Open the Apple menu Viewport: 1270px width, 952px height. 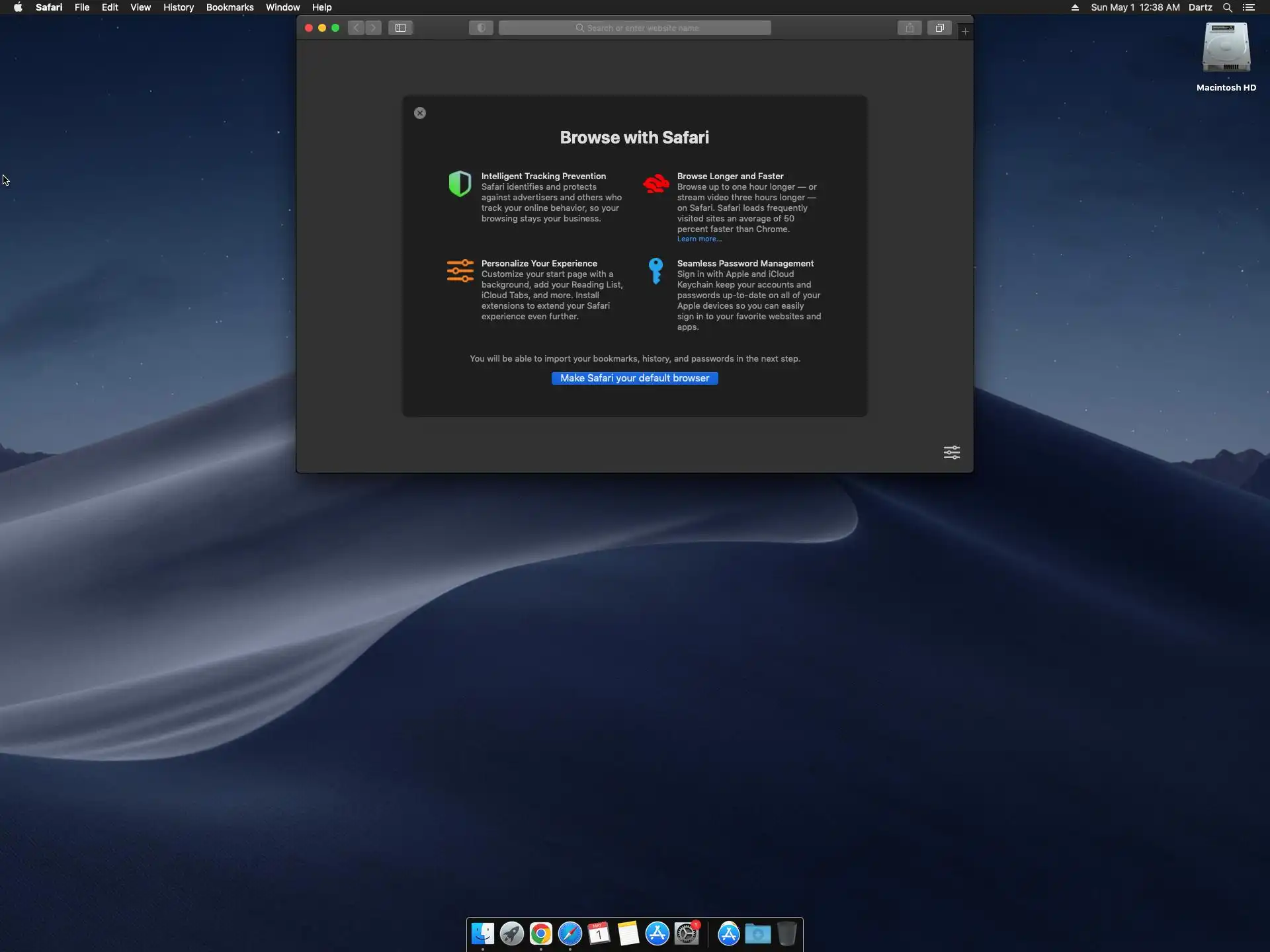coord(18,7)
